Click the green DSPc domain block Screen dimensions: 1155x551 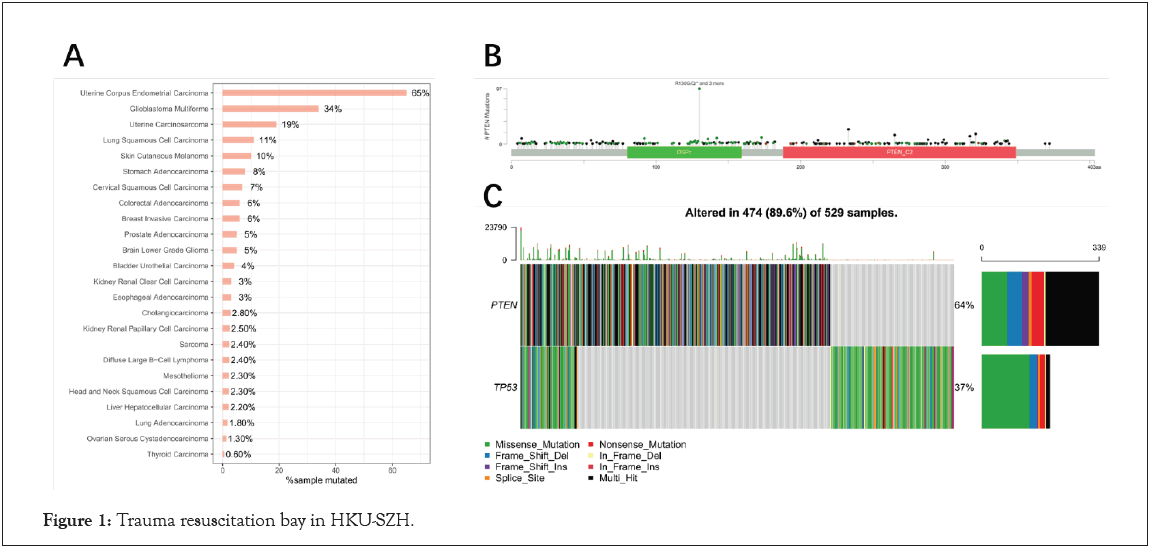[x=684, y=152]
